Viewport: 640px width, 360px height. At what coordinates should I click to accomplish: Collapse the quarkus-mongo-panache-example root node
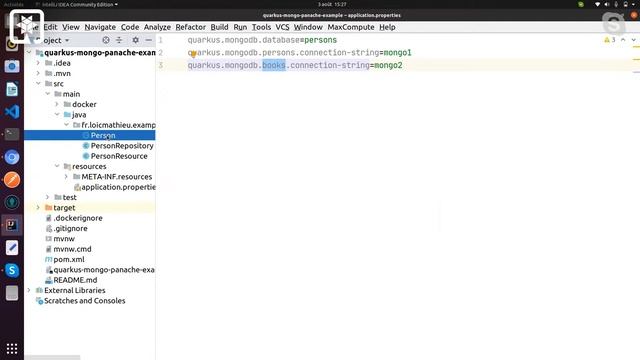click(29, 53)
